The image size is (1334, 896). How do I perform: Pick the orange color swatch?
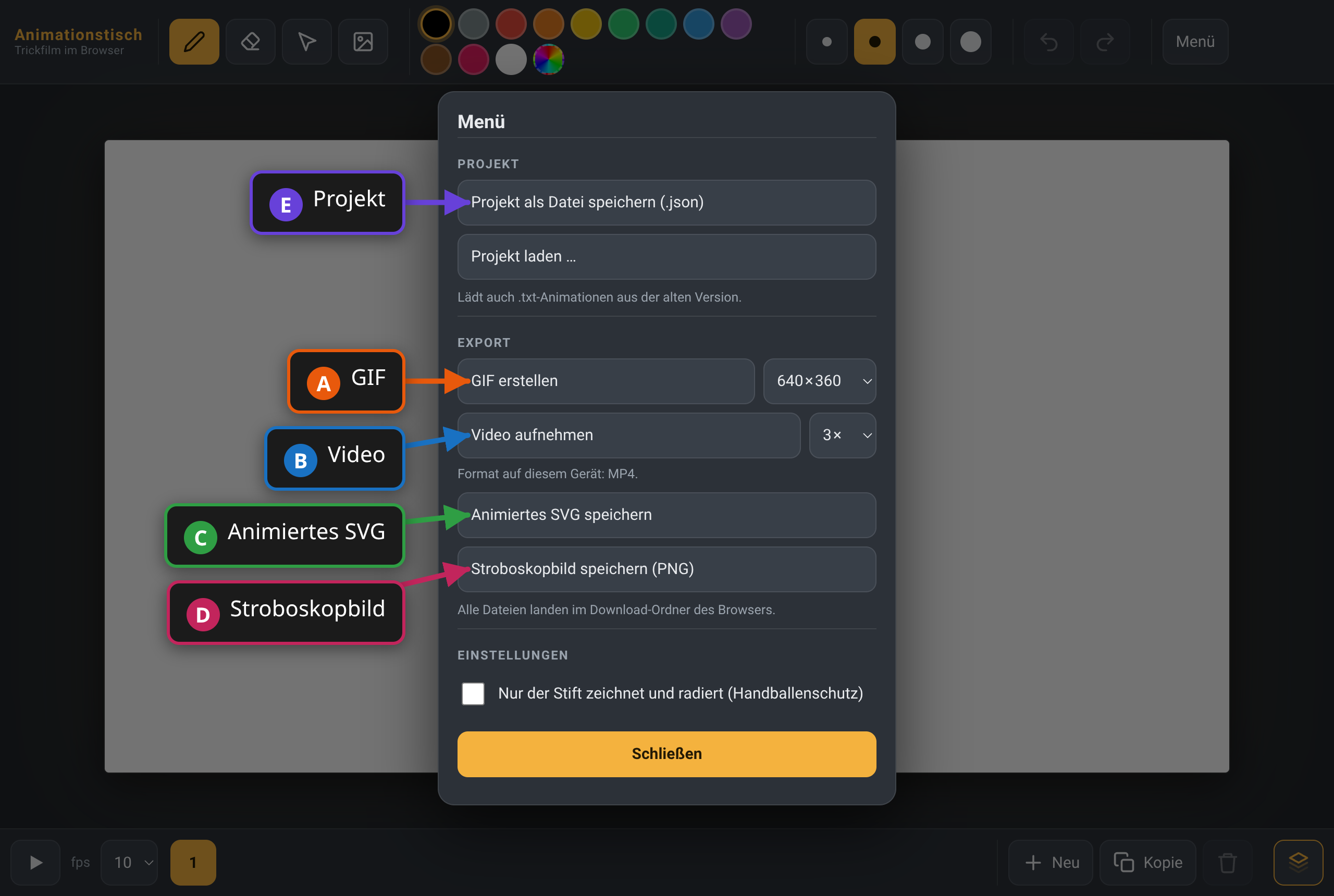tap(548, 24)
